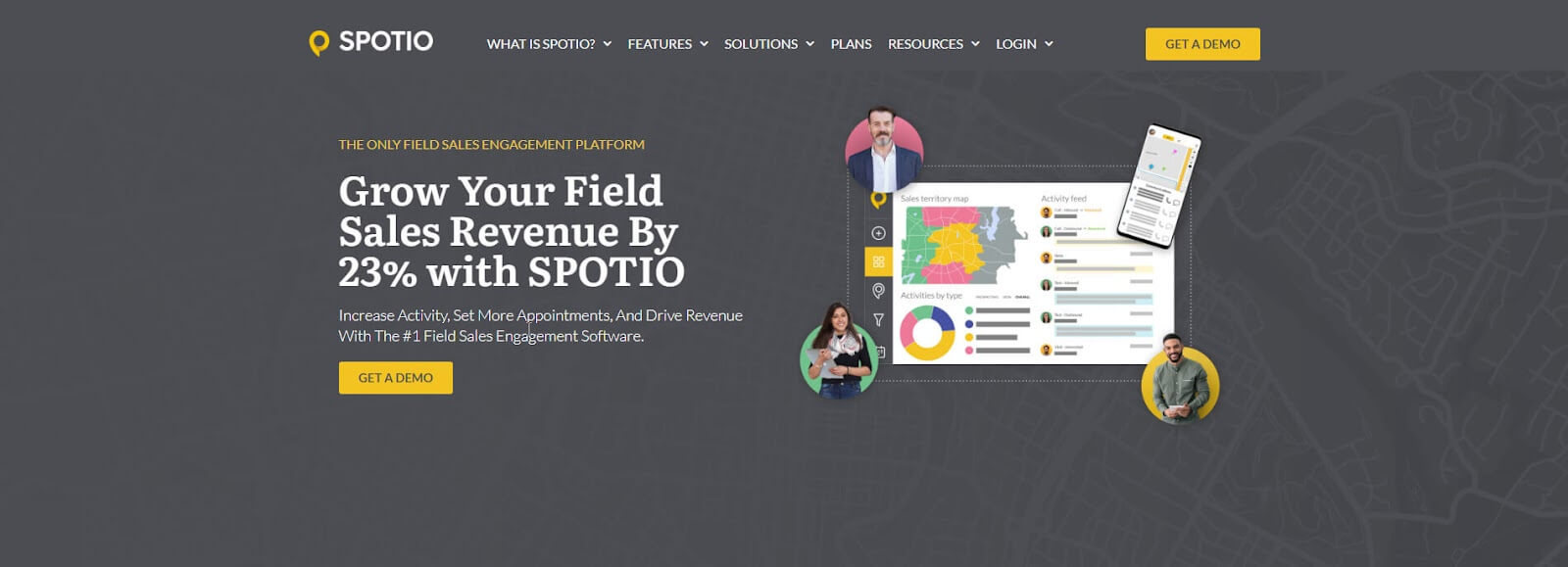Open the Login menu
The width and height of the screenshot is (1568, 567).
point(1015,44)
